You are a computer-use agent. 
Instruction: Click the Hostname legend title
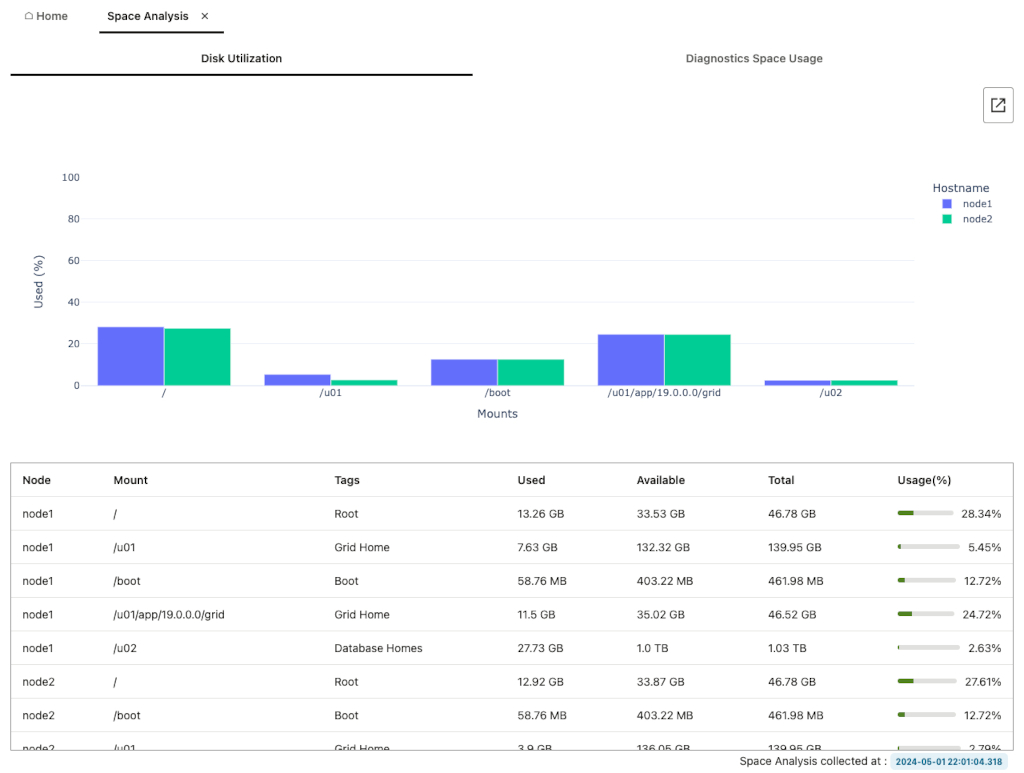coord(960,187)
